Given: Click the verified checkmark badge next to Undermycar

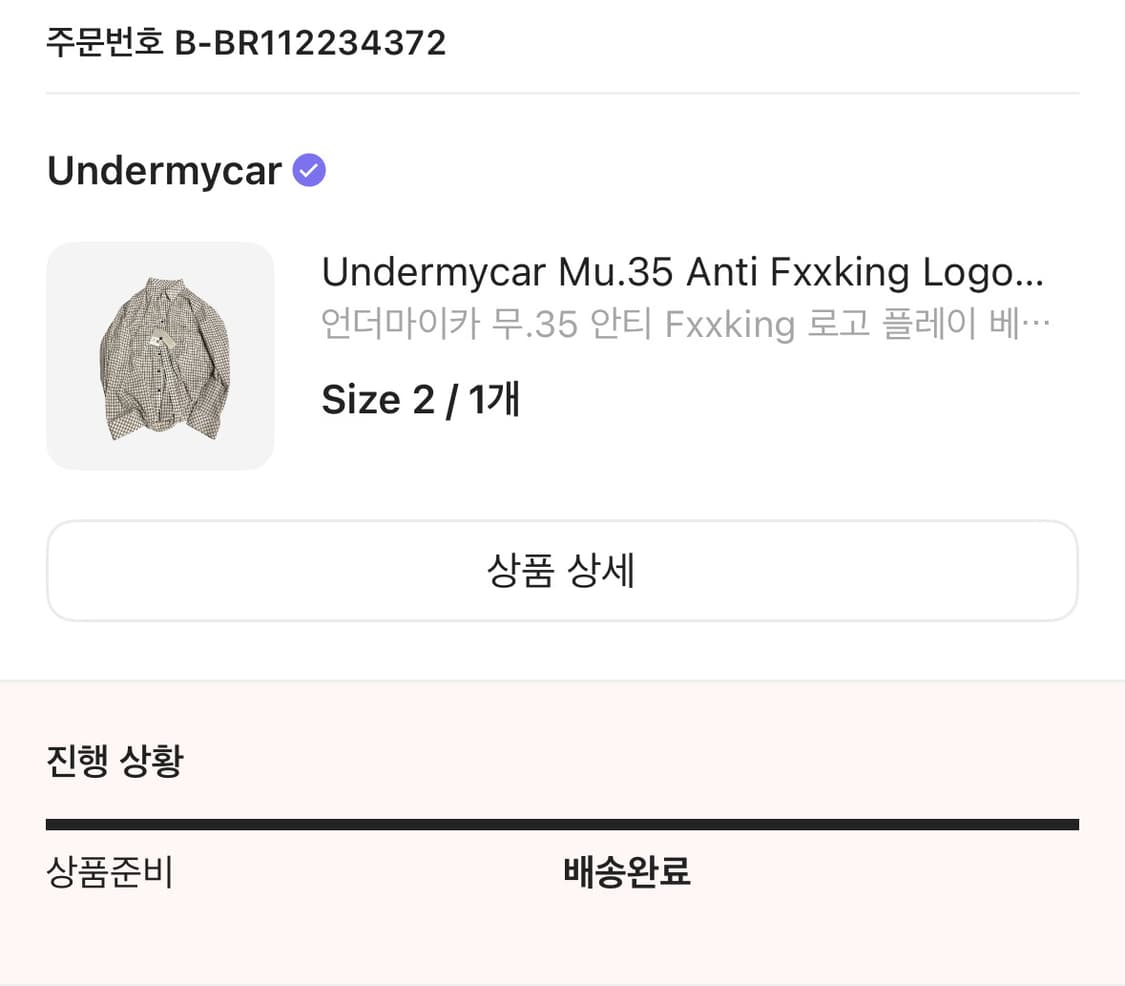Looking at the screenshot, I should (308, 170).
